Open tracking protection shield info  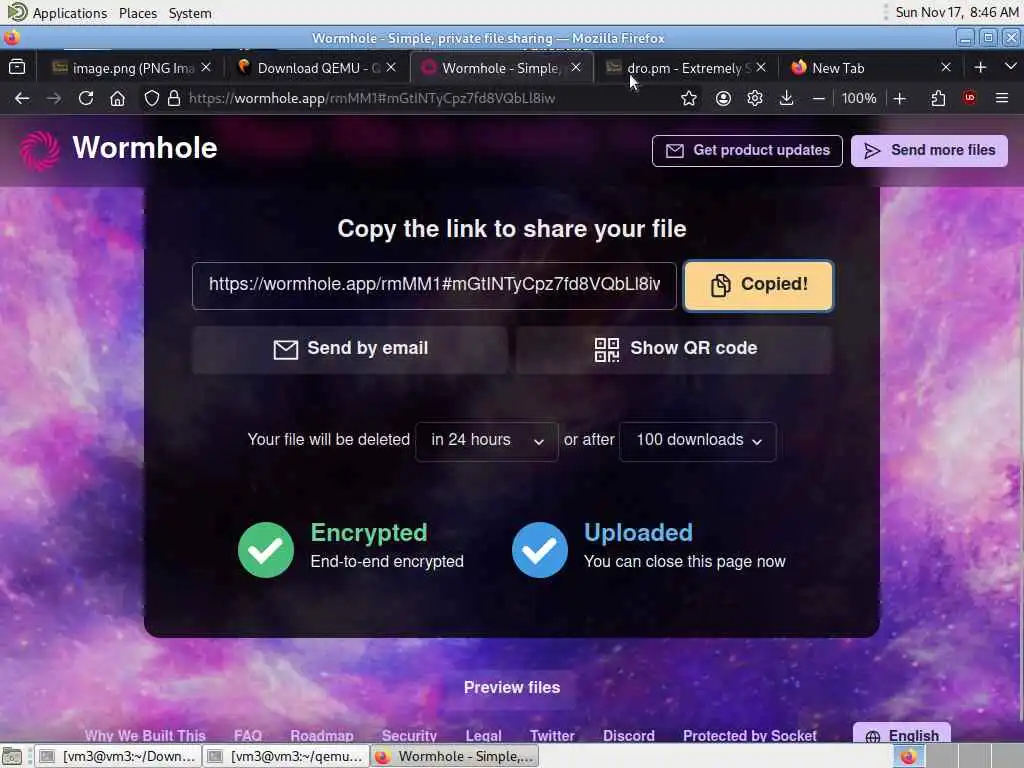click(152, 99)
